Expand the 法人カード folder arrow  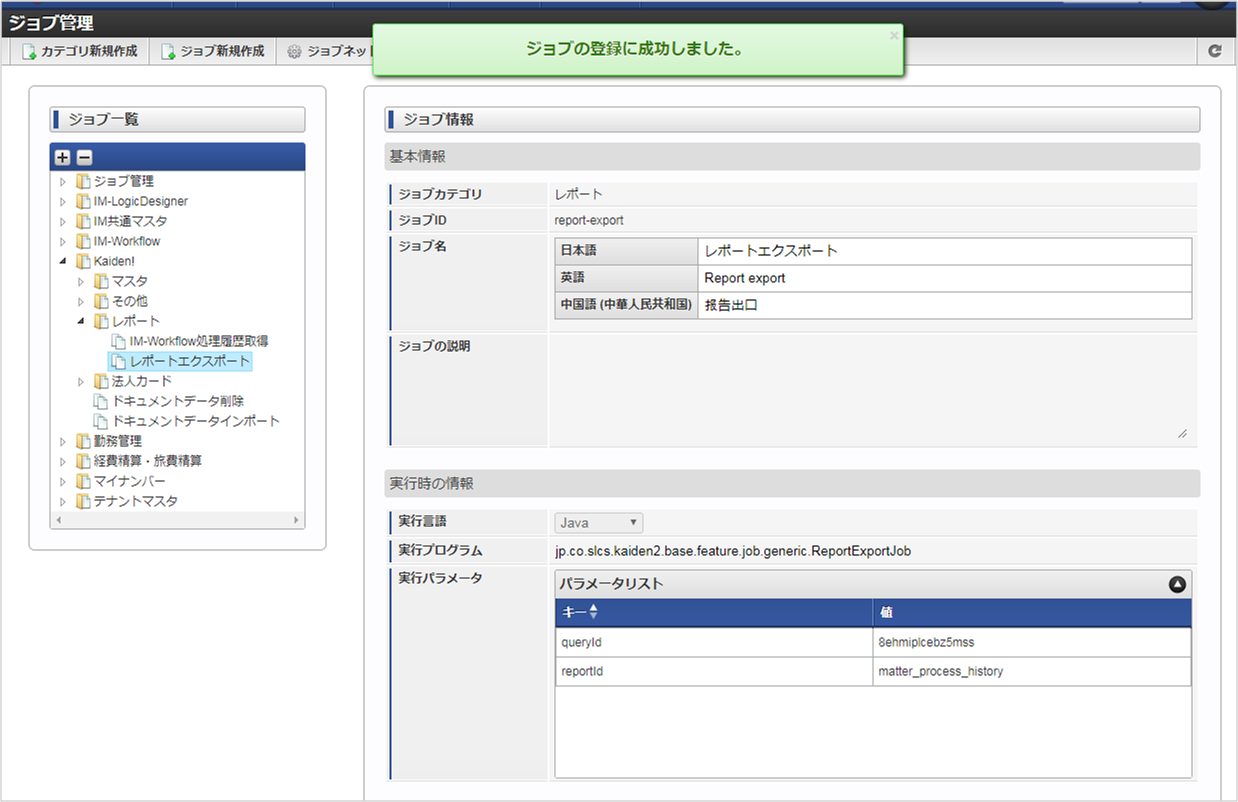(x=81, y=381)
